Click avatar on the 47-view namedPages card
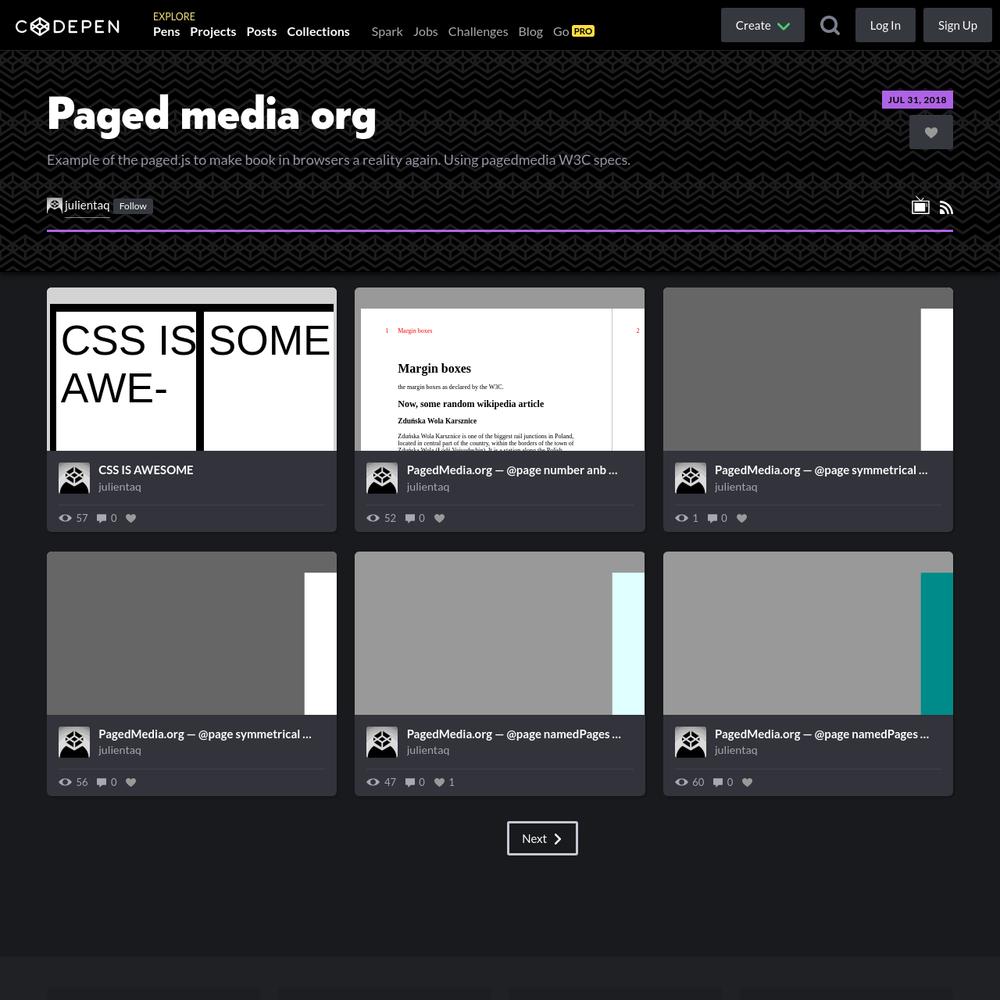This screenshot has width=1000, height=1000. 382,742
